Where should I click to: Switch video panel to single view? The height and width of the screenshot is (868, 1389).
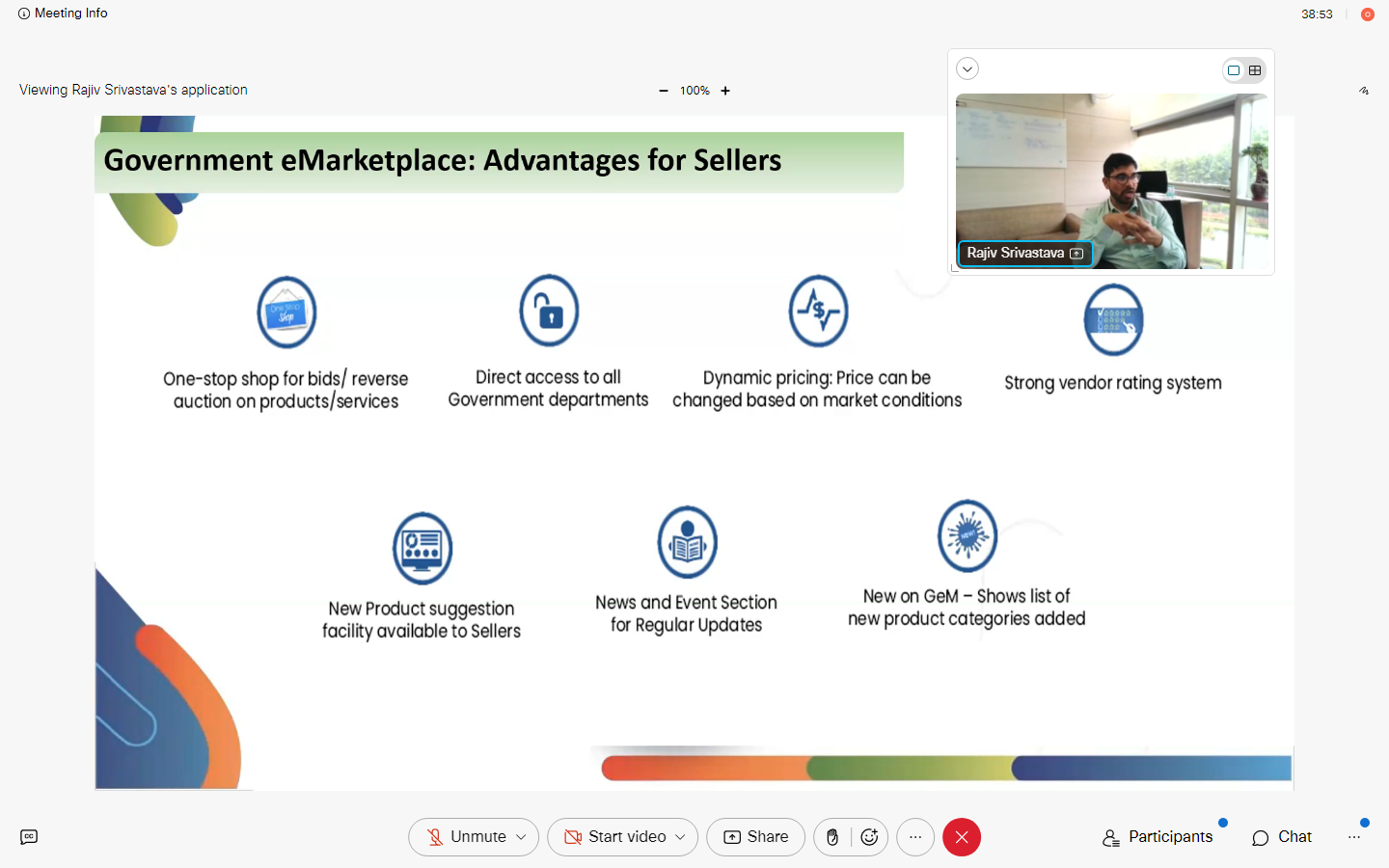1234,70
